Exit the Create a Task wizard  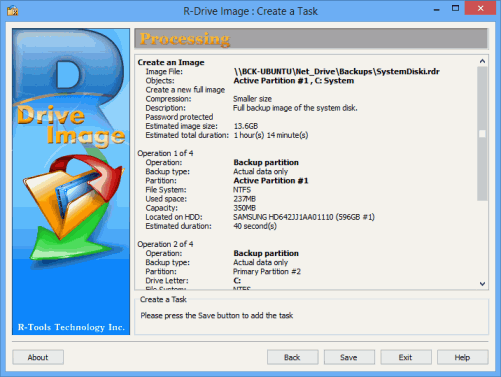[x=406, y=357]
